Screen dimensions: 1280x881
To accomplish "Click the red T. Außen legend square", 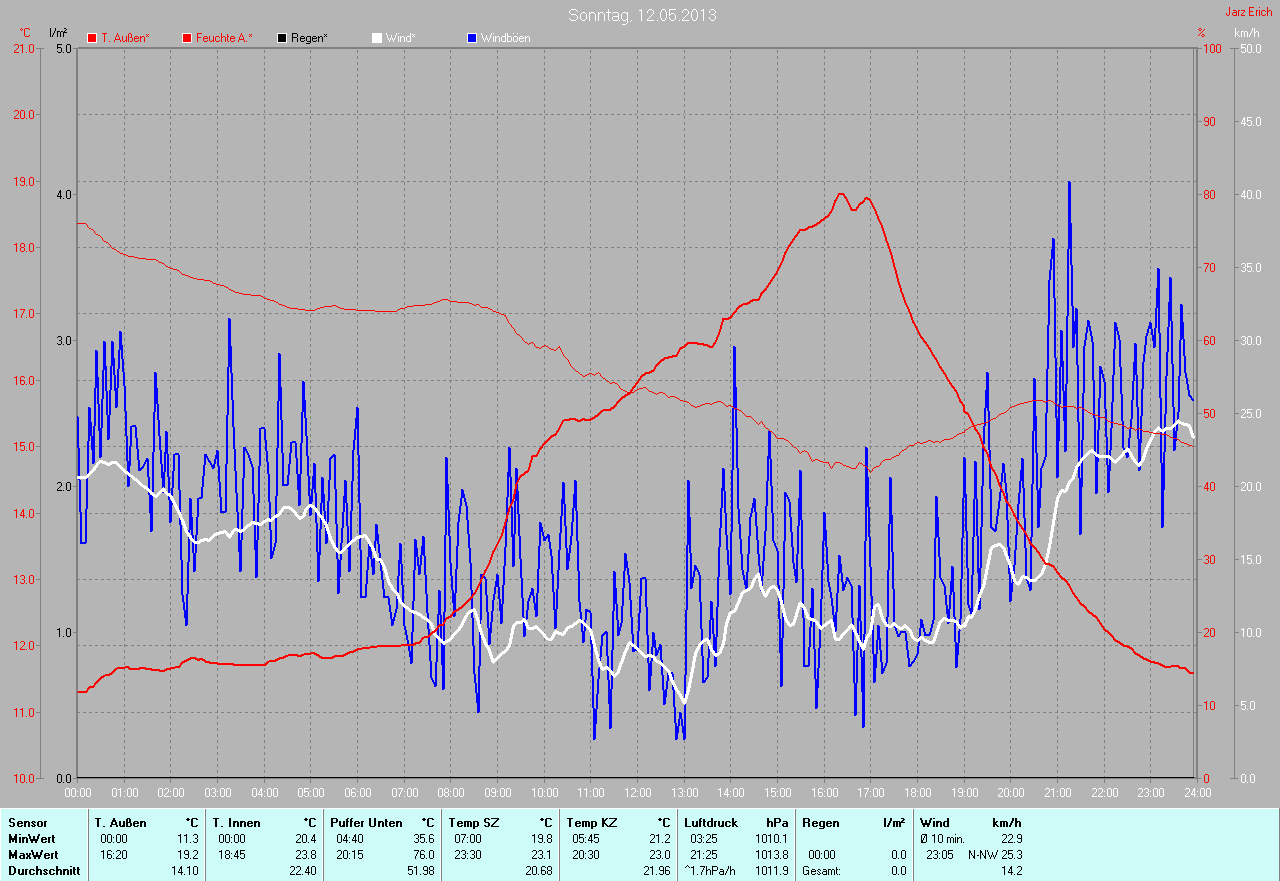I will [92, 38].
